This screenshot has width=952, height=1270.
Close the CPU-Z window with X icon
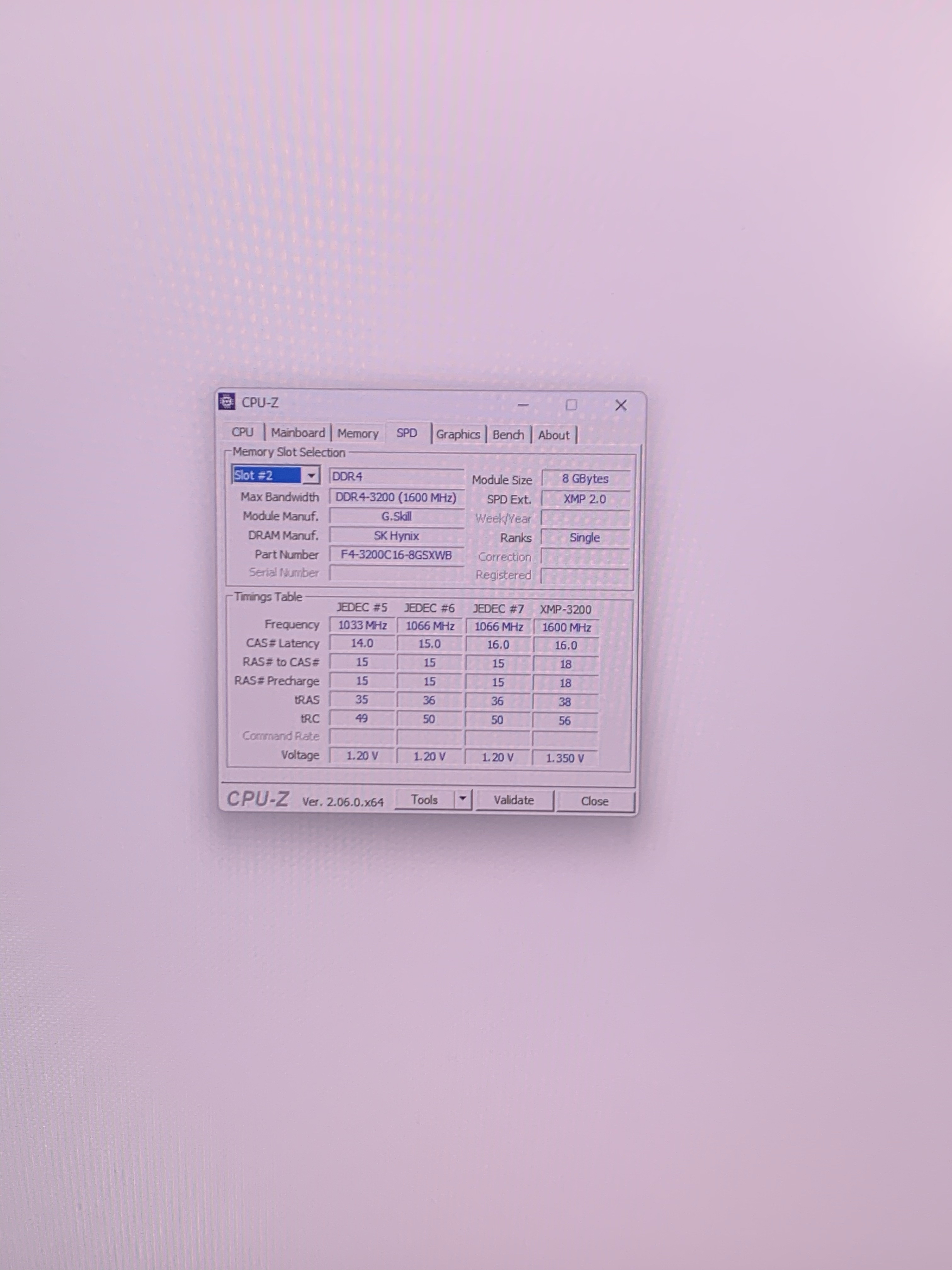(620, 405)
